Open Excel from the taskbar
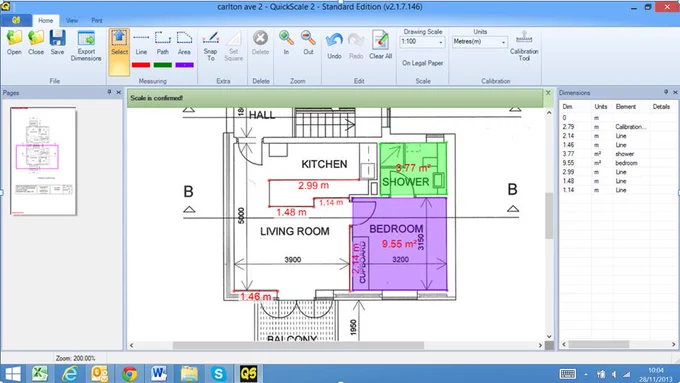The height and width of the screenshot is (383, 680). pos(40,373)
